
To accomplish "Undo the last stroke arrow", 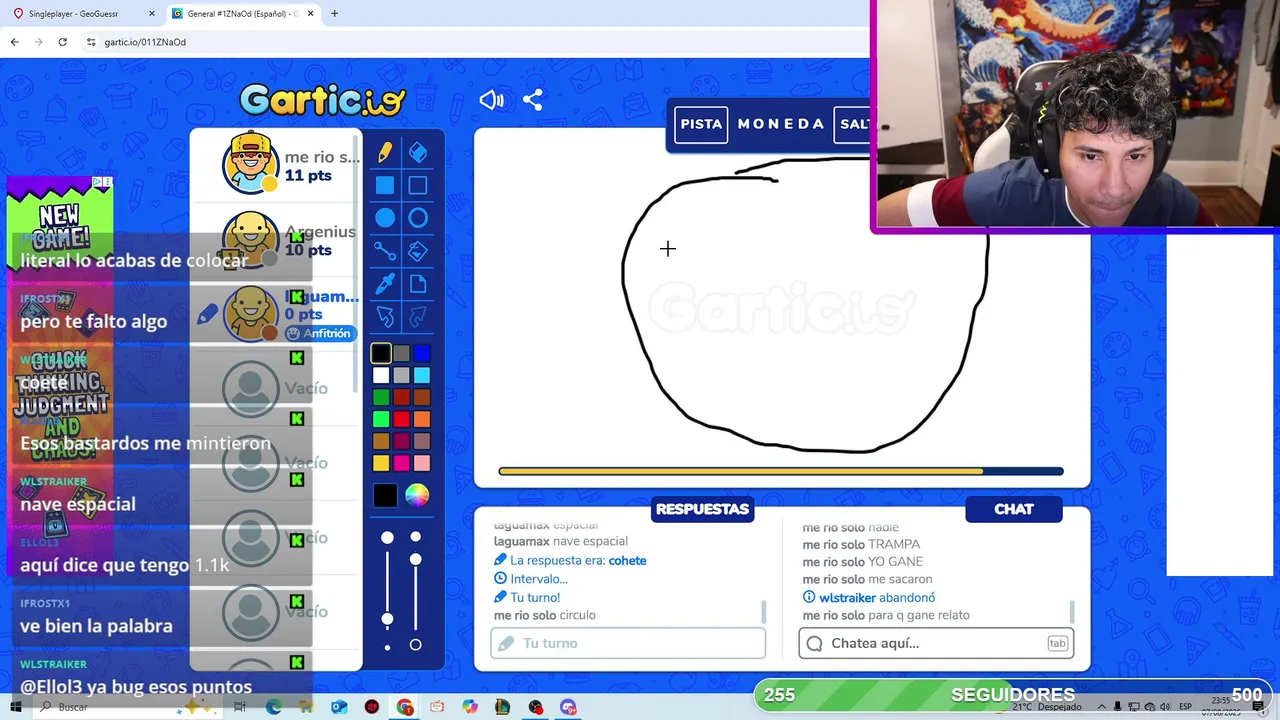I will [385, 317].
